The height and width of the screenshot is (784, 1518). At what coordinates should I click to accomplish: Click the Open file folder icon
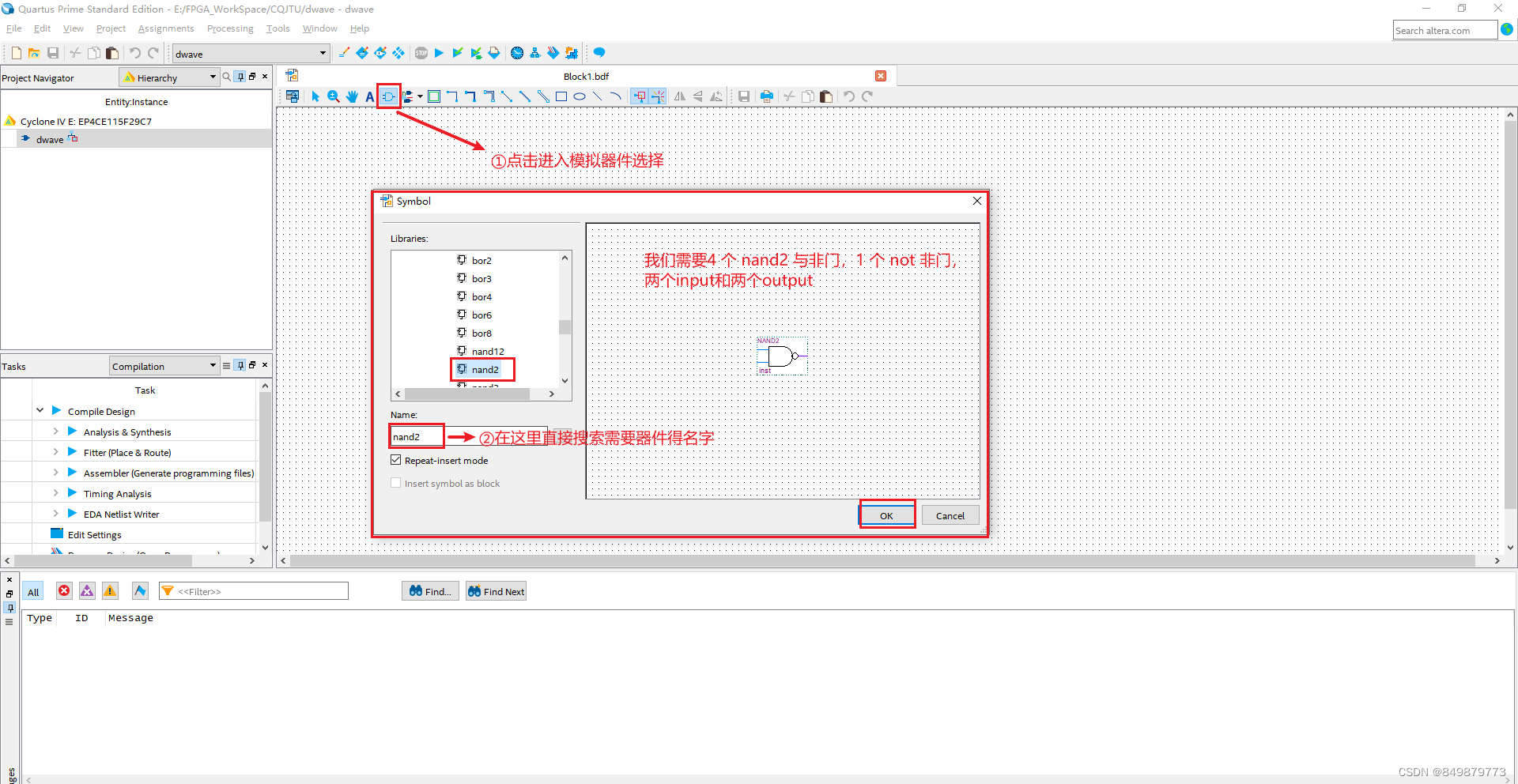coord(34,53)
